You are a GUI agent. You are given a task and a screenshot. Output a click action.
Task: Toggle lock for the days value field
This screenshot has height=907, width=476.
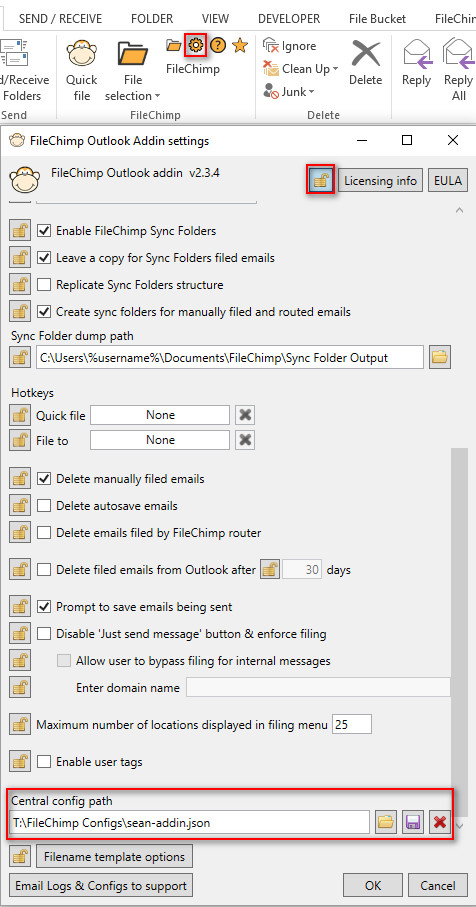click(x=270, y=570)
